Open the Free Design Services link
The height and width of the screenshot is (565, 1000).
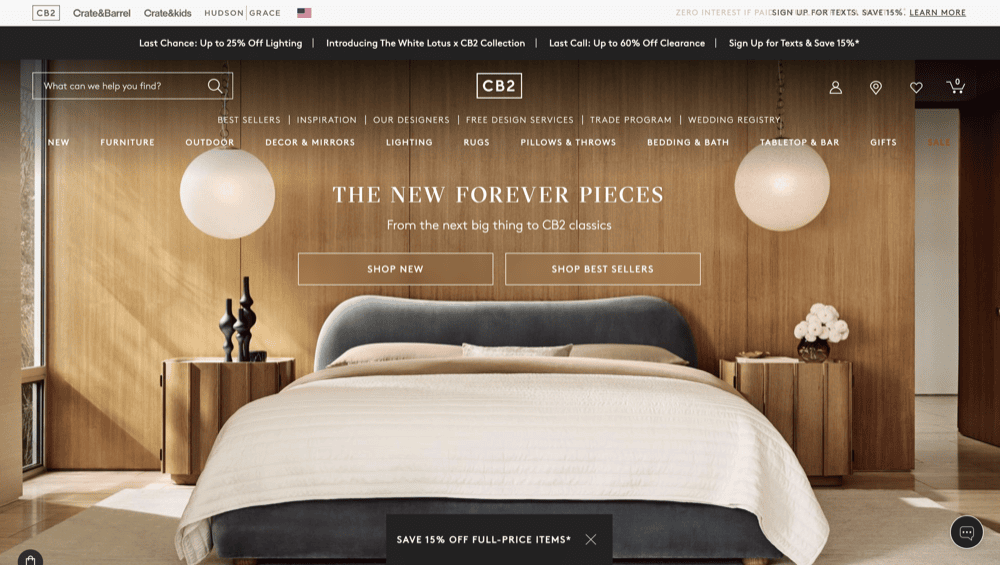[519, 120]
